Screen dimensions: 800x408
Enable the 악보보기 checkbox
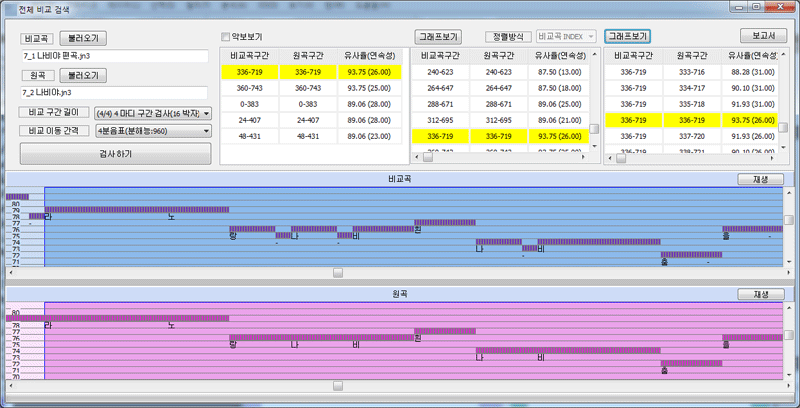225,37
